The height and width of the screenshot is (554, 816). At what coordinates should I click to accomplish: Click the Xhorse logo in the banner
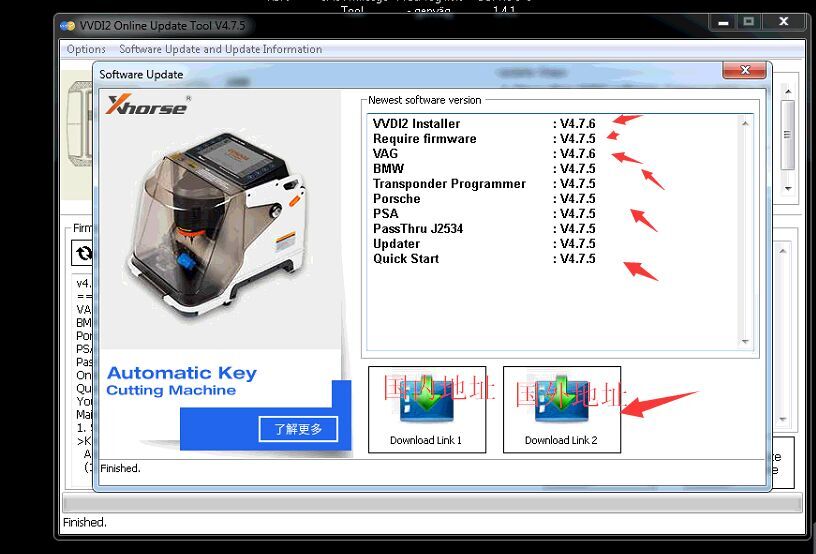(146, 104)
